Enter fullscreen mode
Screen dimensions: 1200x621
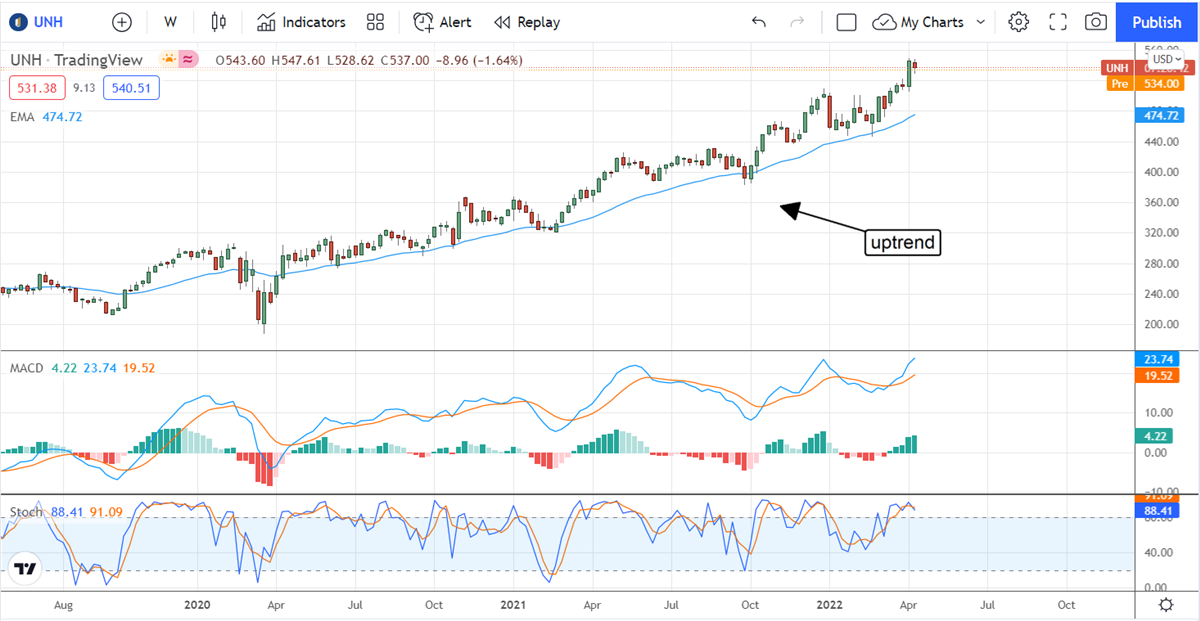[1058, 22]
